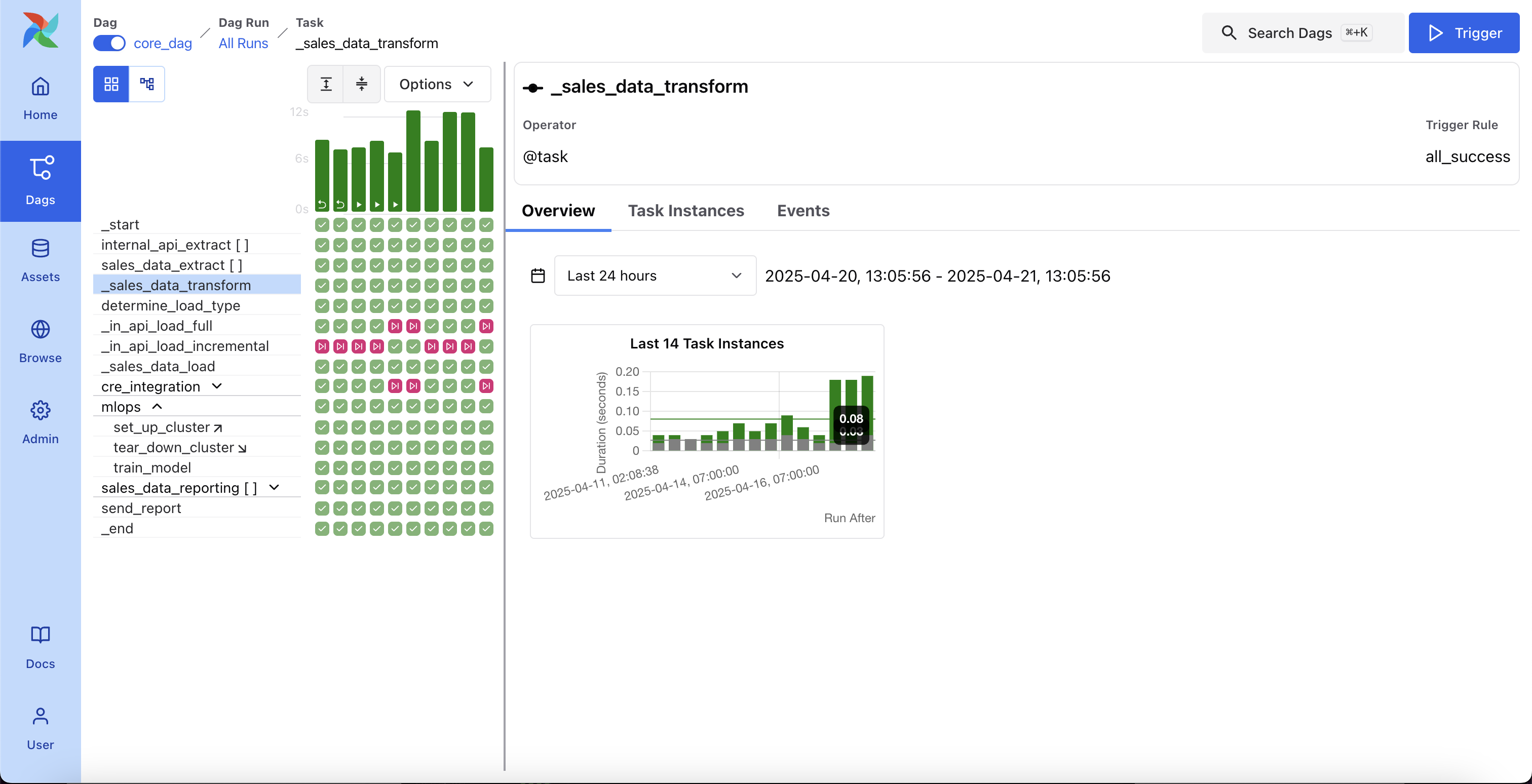The height and width of the screenshot is (784, 1532).
Task: Click the expand all task groups icon
Action: pyautogui.click(x=326, y=84)
